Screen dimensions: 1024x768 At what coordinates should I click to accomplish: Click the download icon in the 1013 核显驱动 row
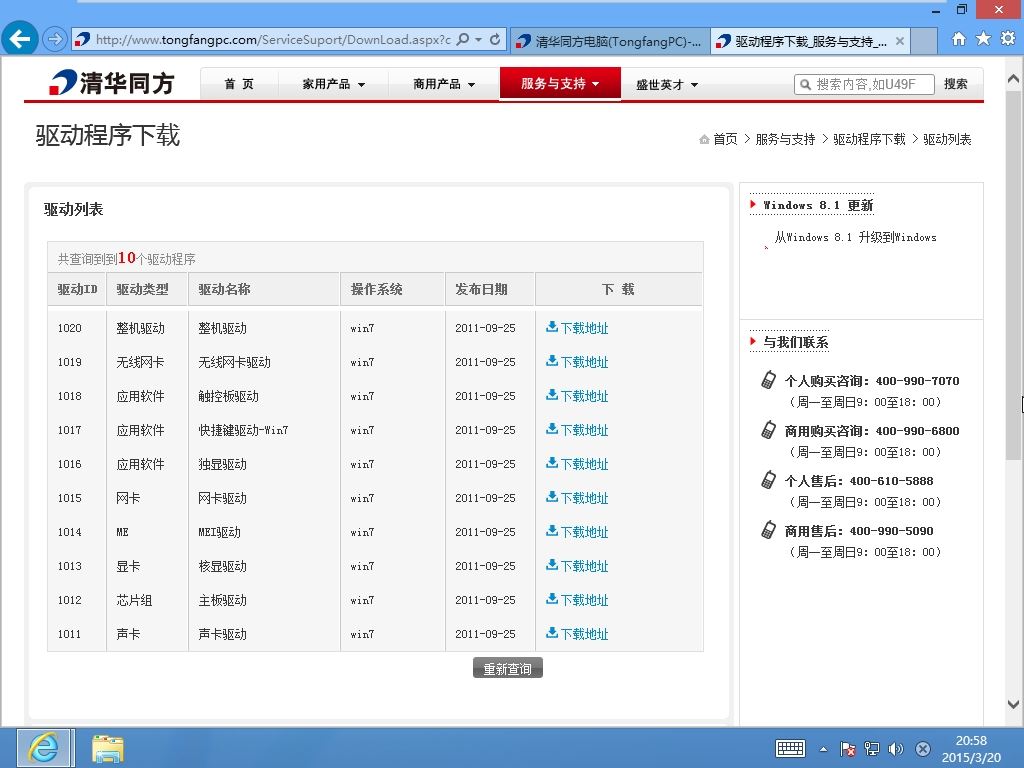(x=552, y=564)
